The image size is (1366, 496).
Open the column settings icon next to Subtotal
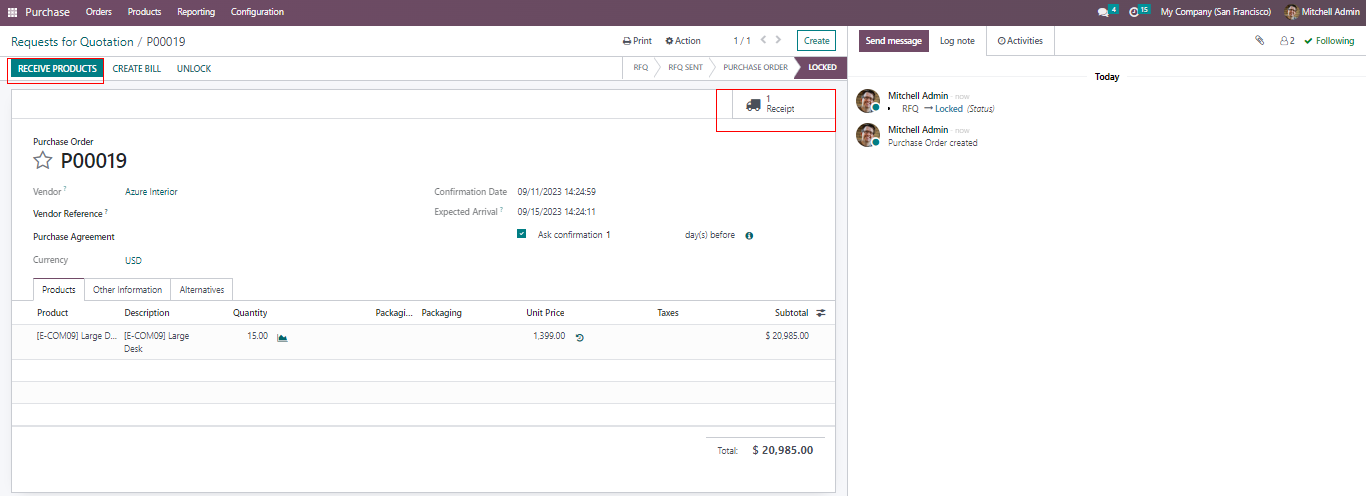pyautogui.click(x=821, y=313)
